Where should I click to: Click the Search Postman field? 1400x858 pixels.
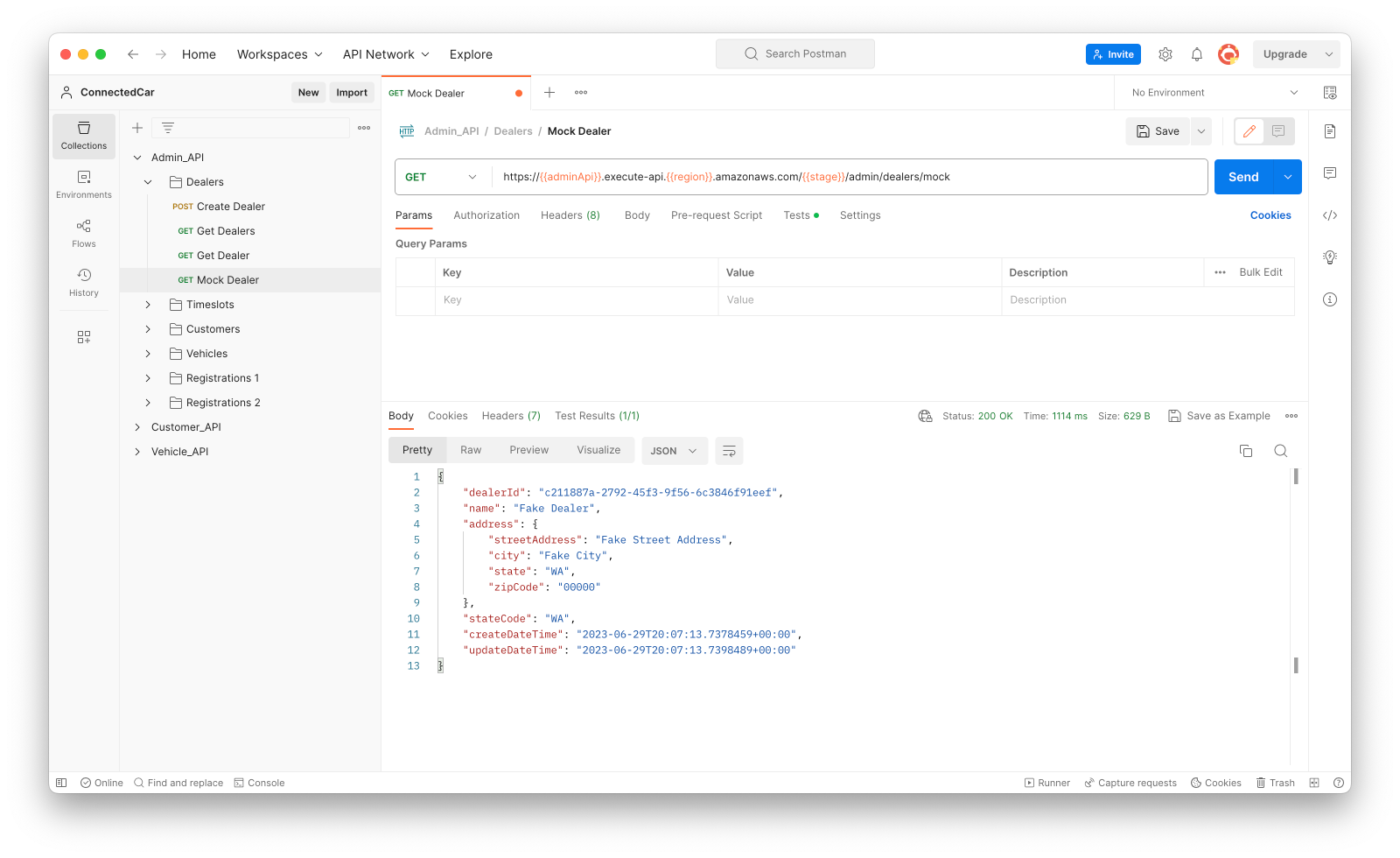coord(795,54)
